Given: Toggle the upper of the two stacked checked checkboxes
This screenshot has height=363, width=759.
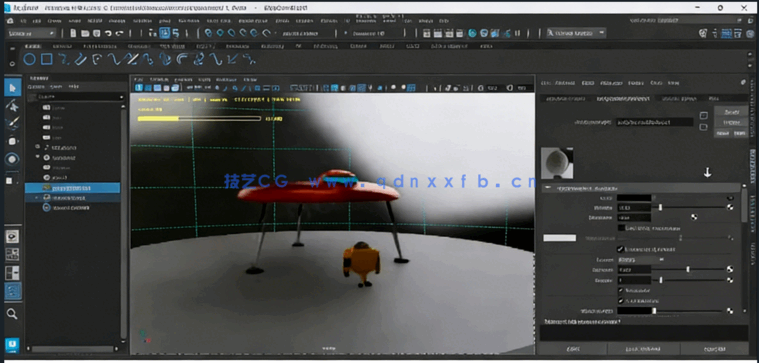Looking at the screenshot, I should click(621, 290).
